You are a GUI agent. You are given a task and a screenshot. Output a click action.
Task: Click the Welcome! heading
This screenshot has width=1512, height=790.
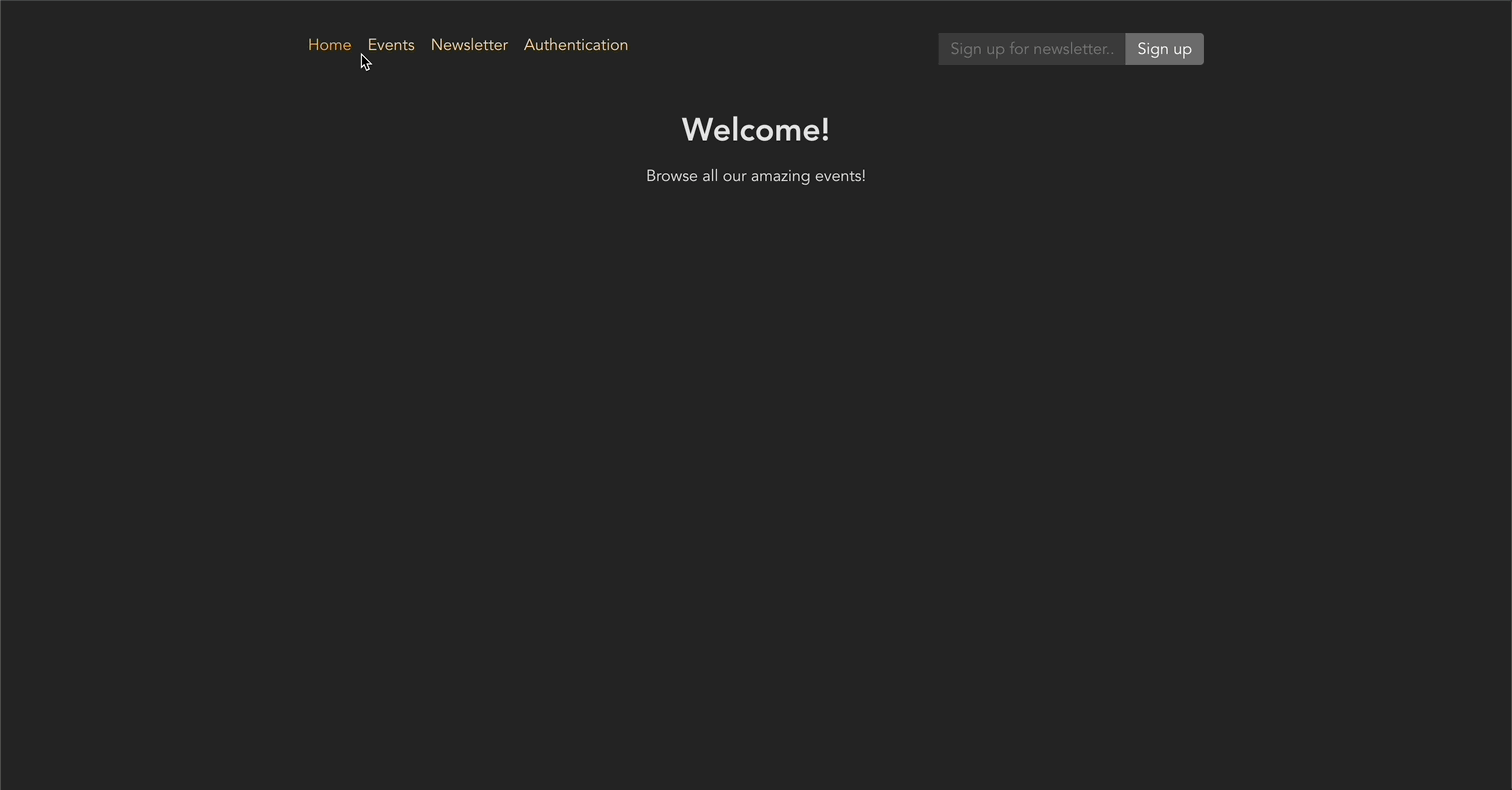click(756, 130)
